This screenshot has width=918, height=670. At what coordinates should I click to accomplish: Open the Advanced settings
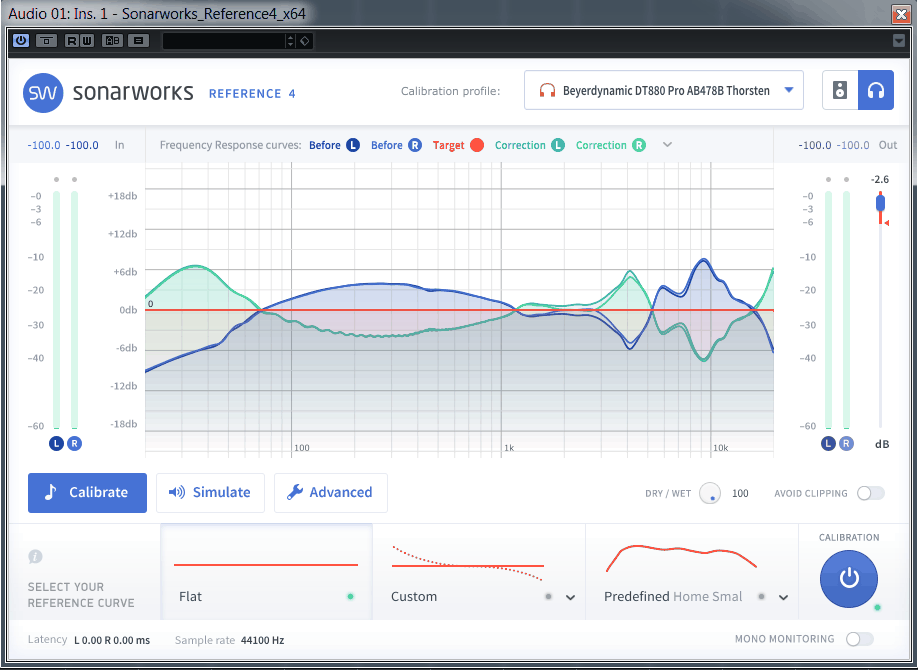(330, 493)
